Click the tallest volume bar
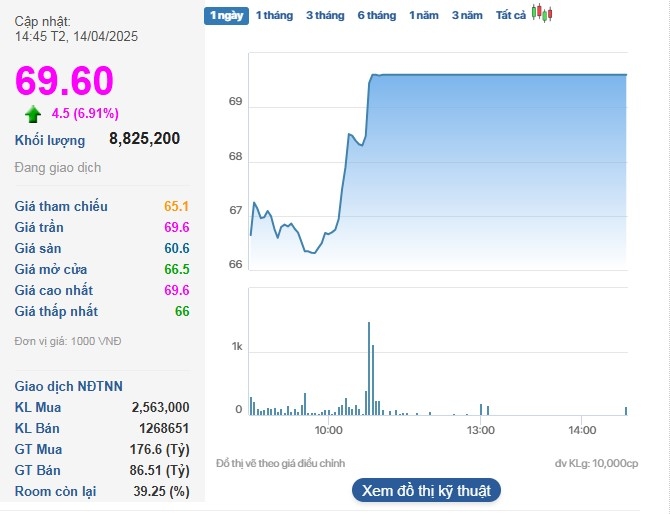The height and width of the screenshot is (514, 670). pyautogui.click(x=369, y=368)
